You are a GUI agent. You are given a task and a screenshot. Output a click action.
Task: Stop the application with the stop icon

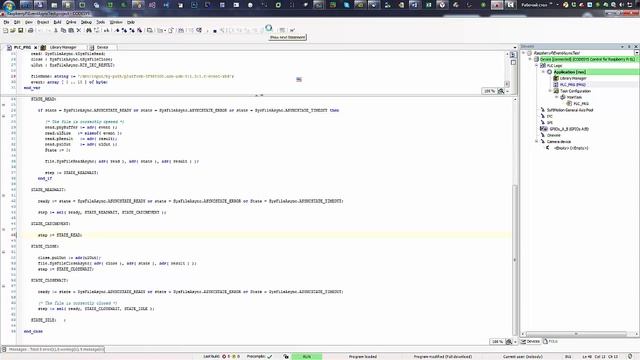(215, 31)
